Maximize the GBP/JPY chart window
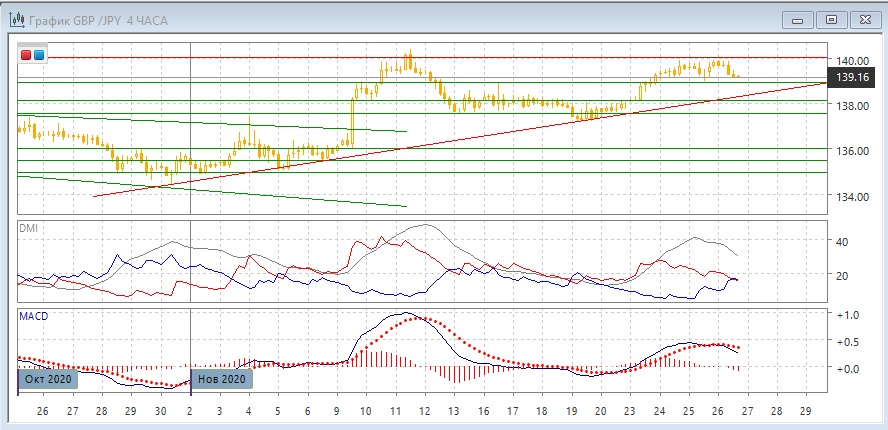 830,18
